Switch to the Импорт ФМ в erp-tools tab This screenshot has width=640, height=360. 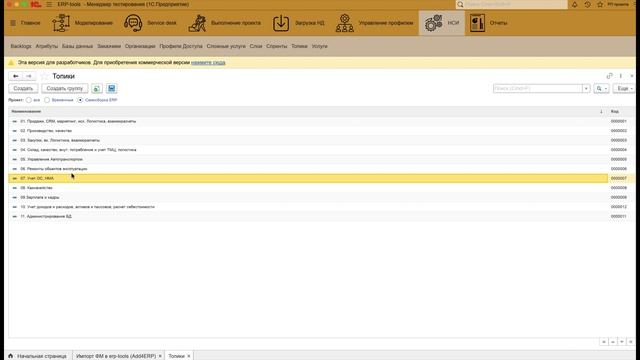coord(116,356)
